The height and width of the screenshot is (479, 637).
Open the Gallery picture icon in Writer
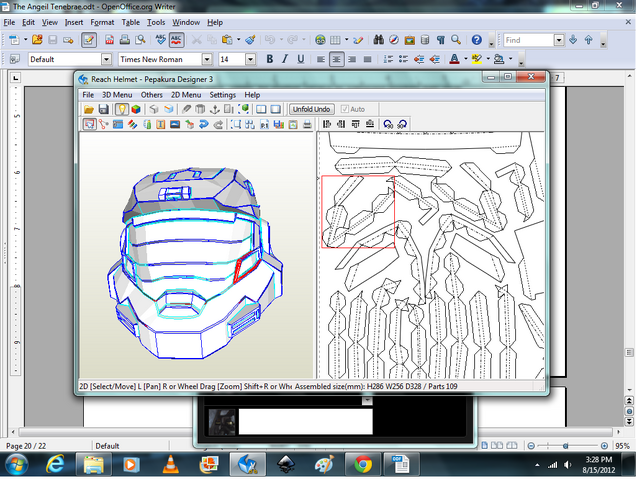(x=410, y=40)
